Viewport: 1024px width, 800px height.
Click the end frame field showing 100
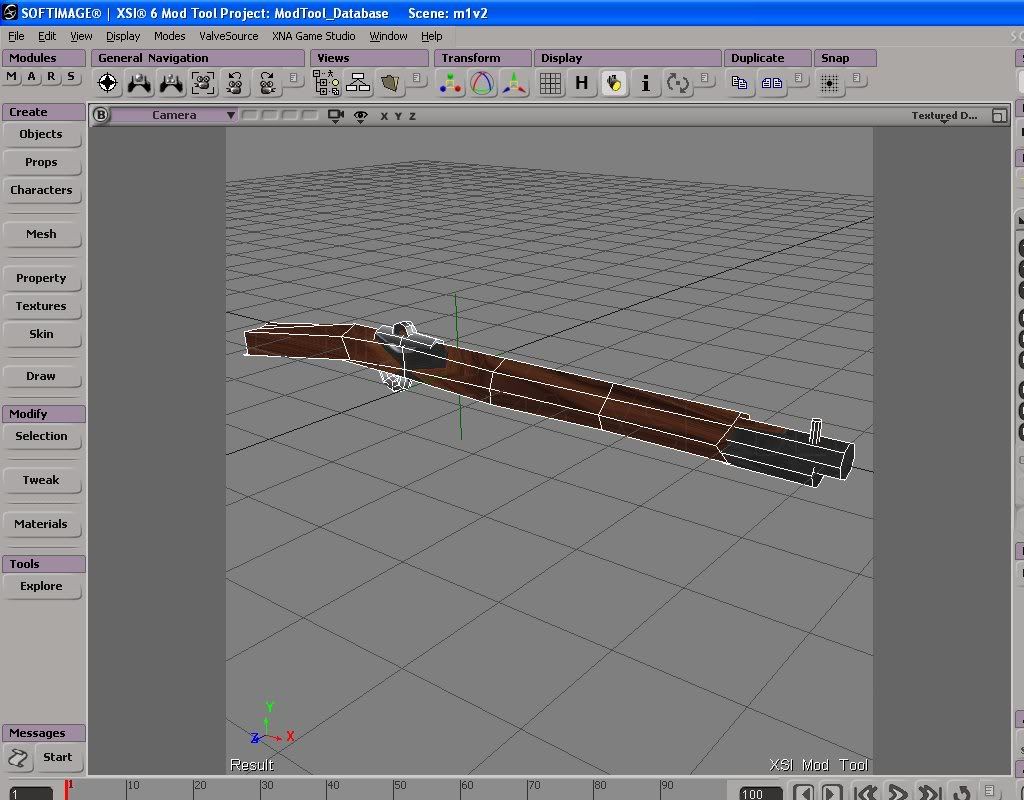tap(761, 793)
